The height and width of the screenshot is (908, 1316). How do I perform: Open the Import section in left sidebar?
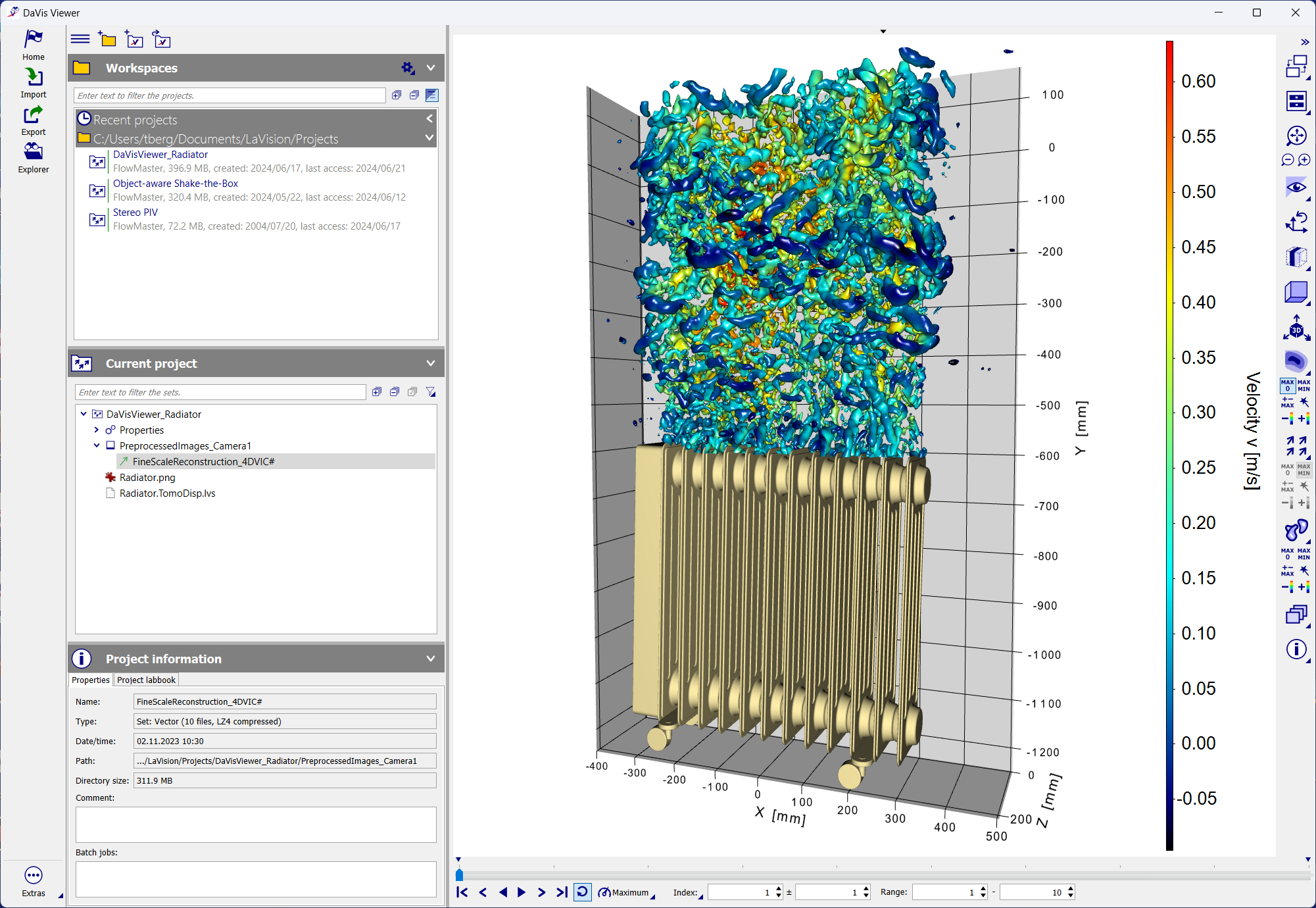click(34, 84)
